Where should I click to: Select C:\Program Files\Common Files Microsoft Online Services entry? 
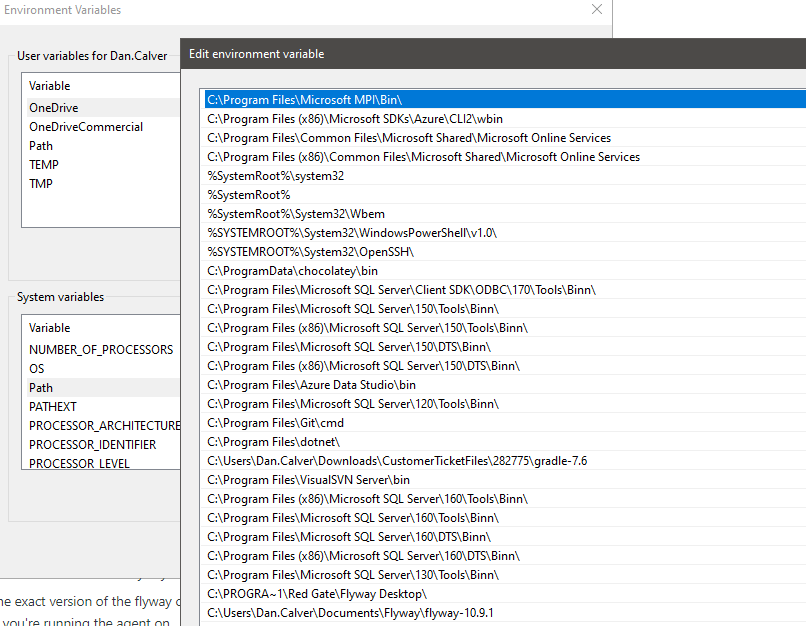505,138
